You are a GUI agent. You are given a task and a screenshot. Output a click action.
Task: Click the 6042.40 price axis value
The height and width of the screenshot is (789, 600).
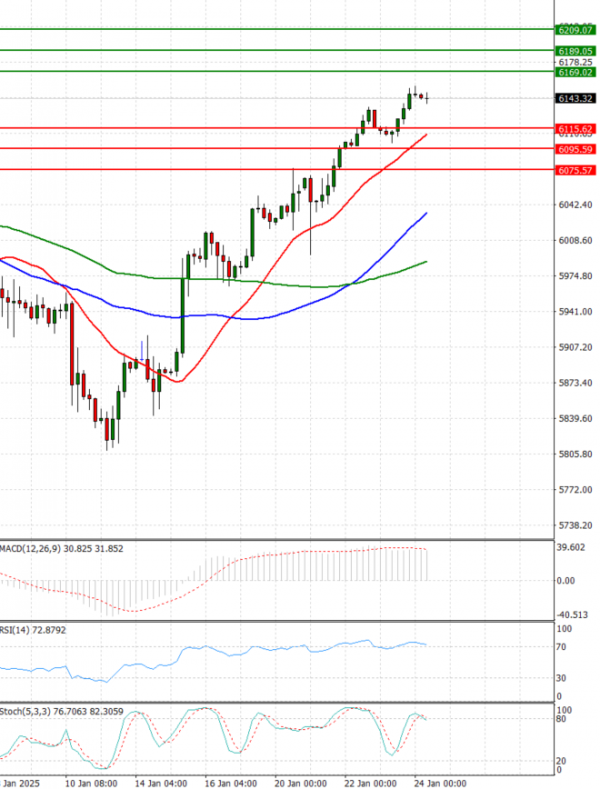(575, 205)
